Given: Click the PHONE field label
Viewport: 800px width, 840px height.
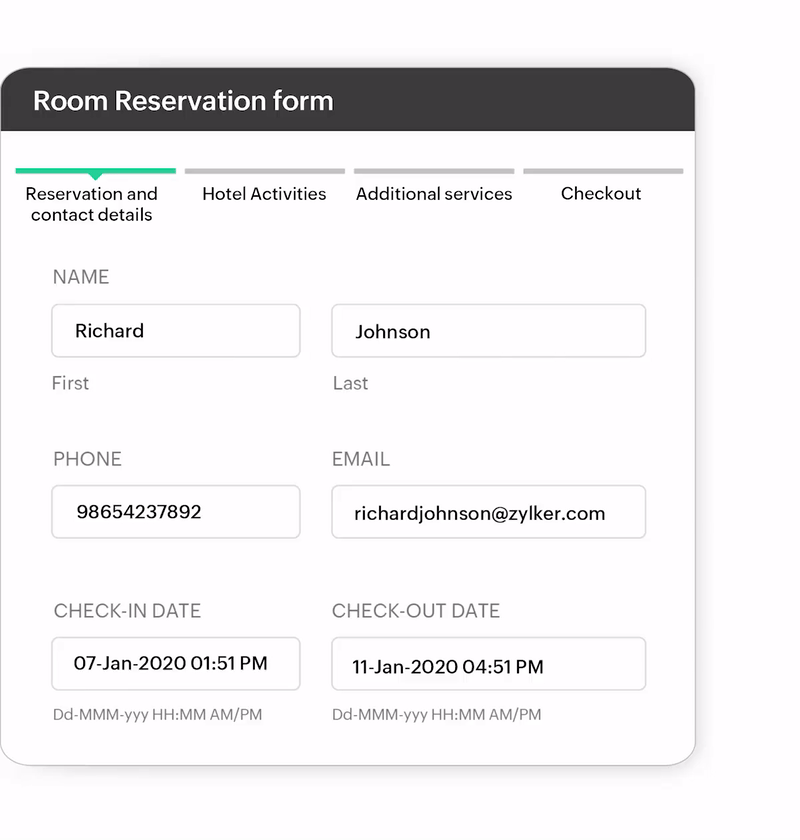Looking at the screenshot, I should (x=88, y=459).
